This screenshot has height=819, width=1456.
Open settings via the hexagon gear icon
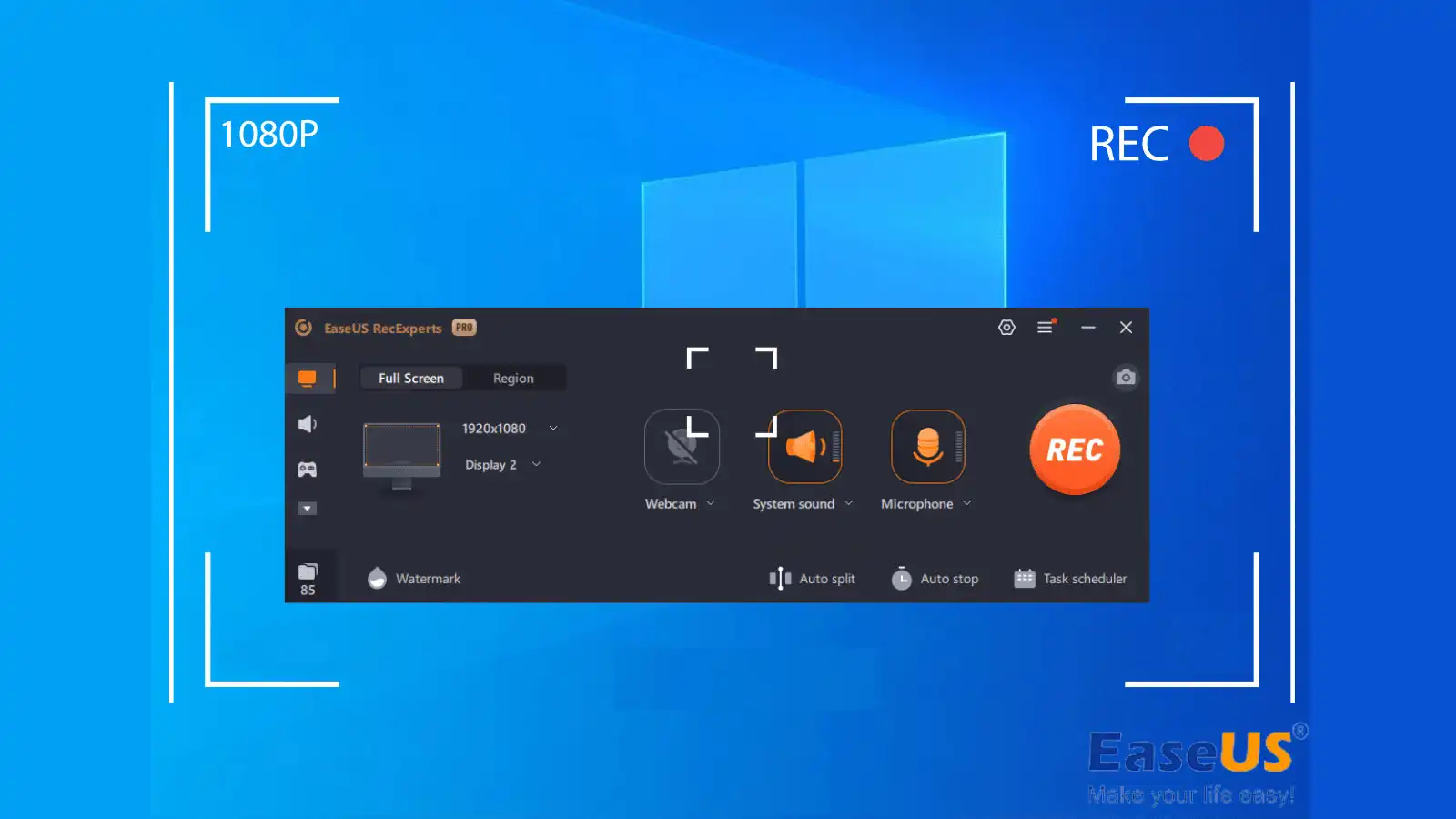[1006, 328]
